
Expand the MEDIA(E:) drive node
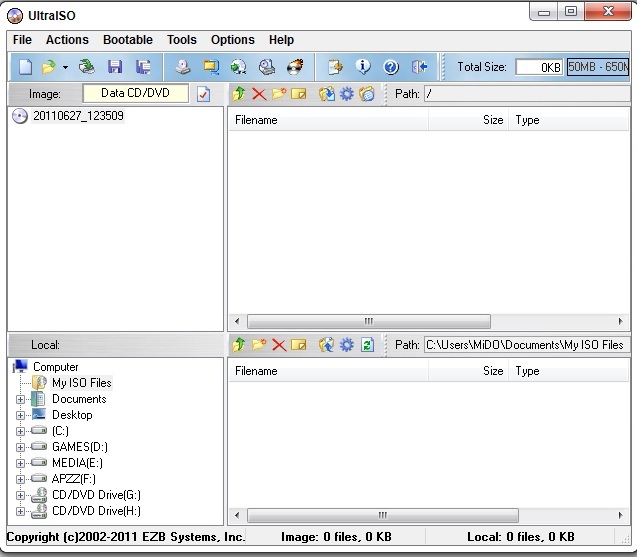(x=20, y=463)
